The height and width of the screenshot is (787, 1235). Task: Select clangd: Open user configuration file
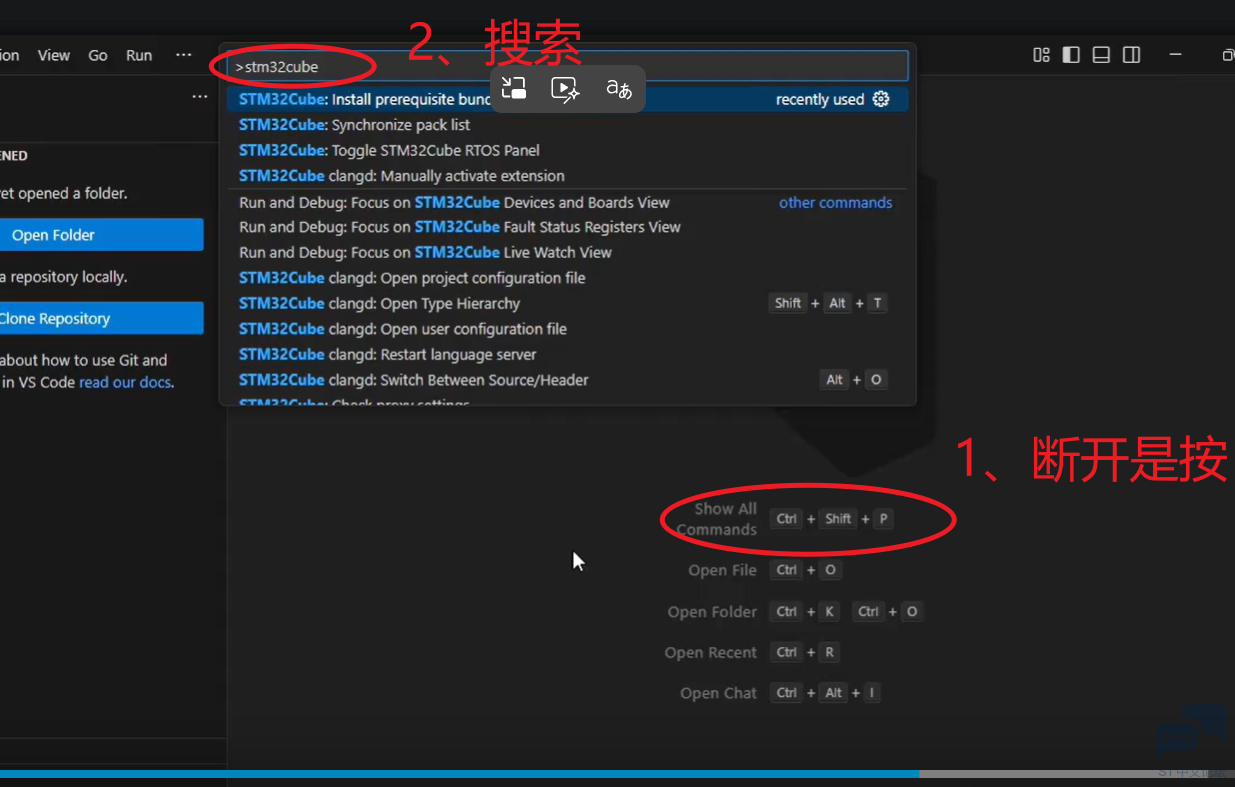(x=567, y=329)
